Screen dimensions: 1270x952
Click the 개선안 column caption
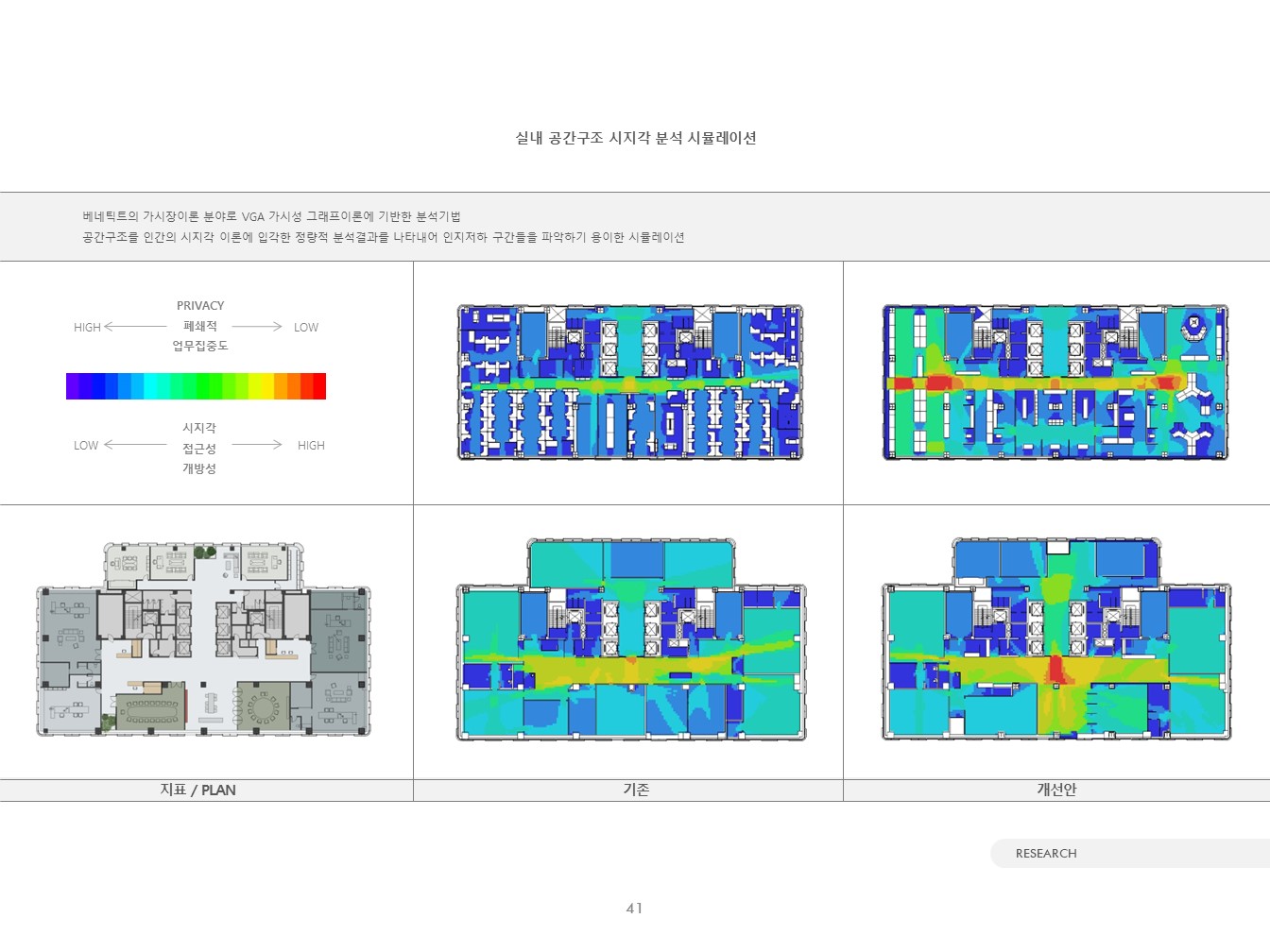1056,790
